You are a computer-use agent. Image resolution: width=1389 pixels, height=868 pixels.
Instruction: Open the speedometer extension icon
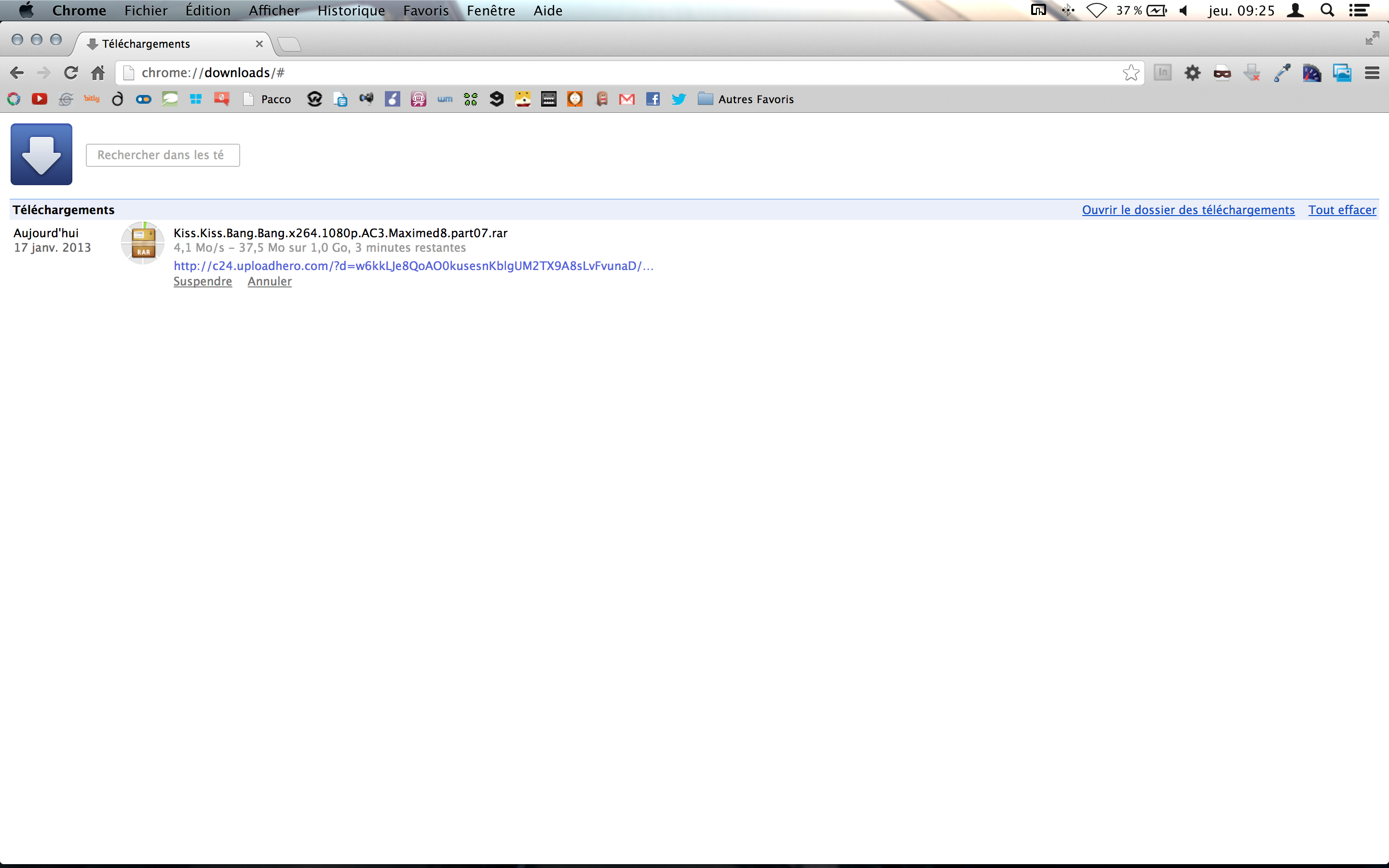pyautogui.click(x=1311, y=73)
